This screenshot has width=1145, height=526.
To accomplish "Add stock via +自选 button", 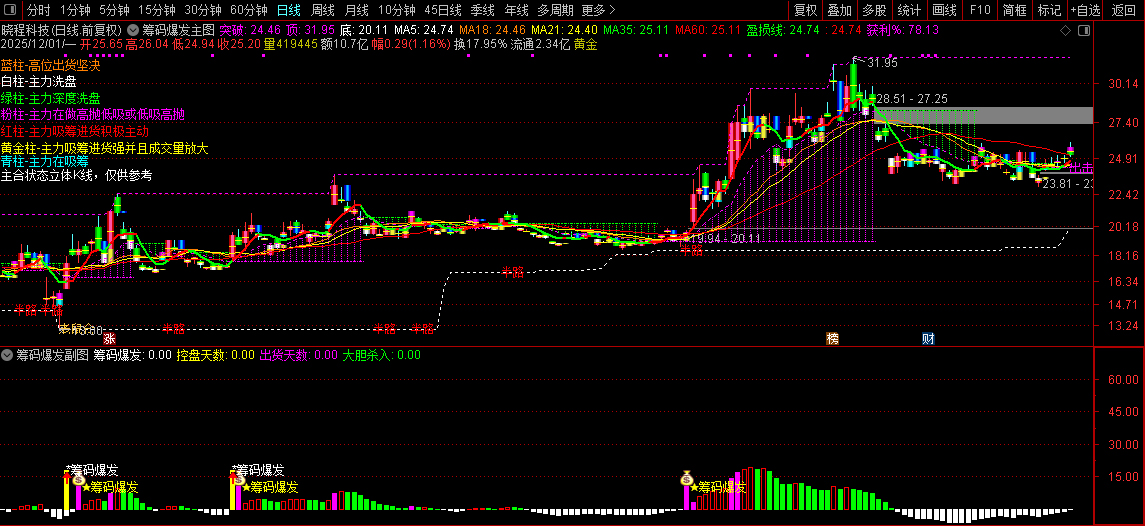I will tap(1085, 10).
